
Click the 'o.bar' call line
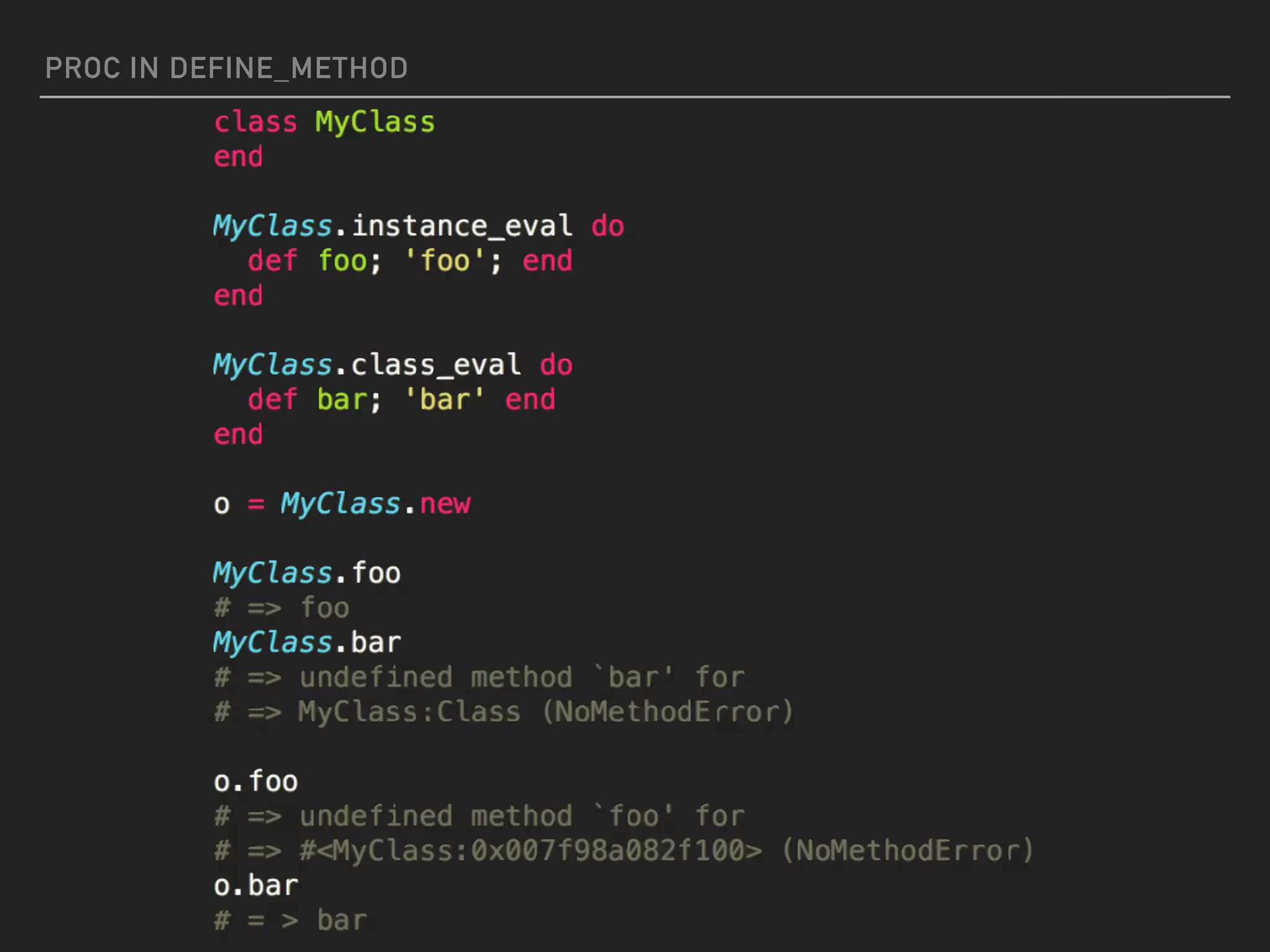[x=255, y=886]
